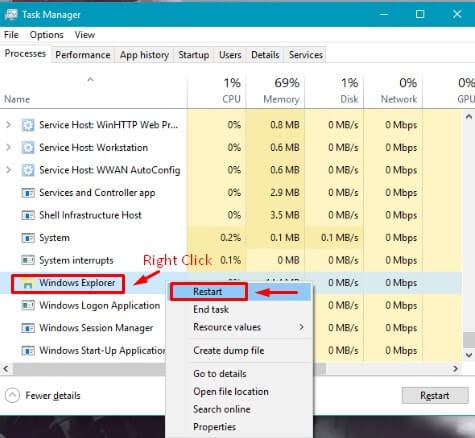
Task: Open the Options menu
Action: [46, 35]
